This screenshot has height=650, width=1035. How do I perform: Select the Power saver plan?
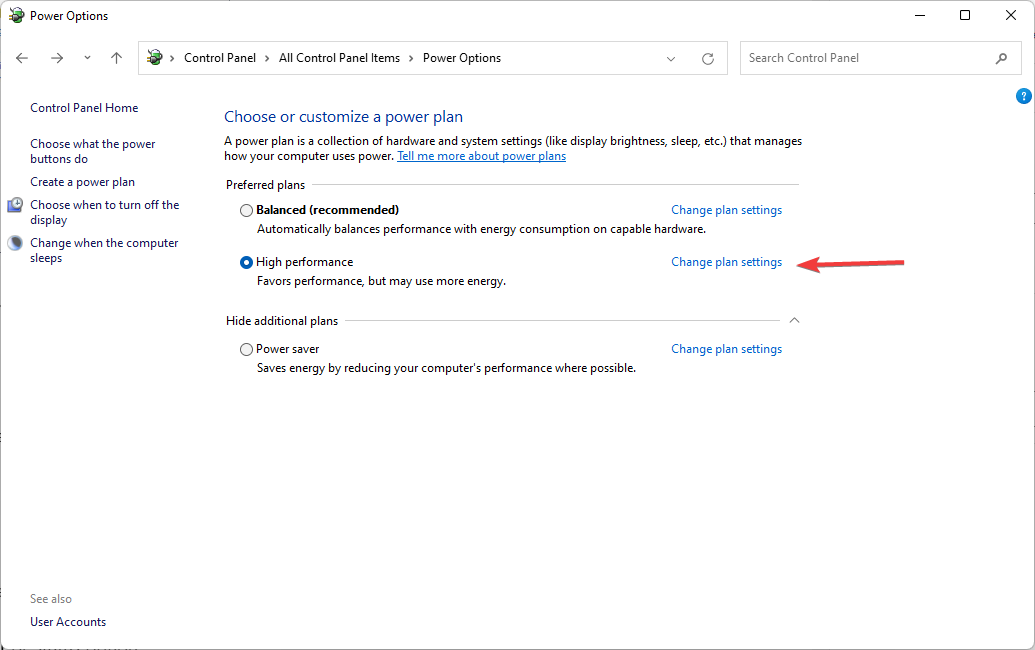point(247,350)
